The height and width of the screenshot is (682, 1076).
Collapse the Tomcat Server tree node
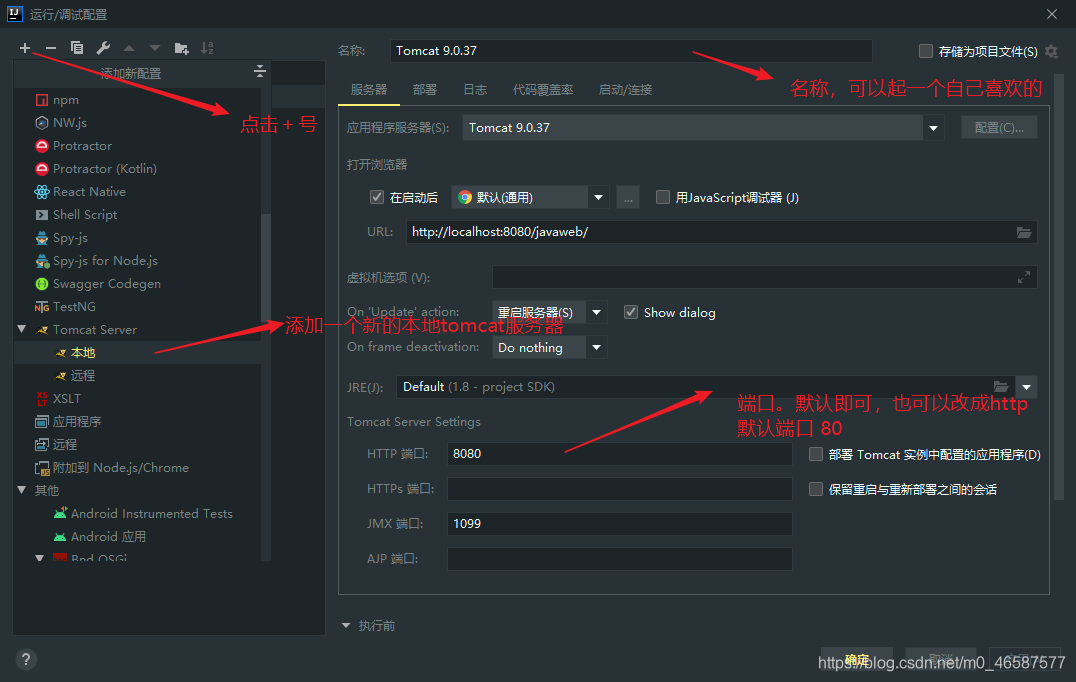[22, 329]
